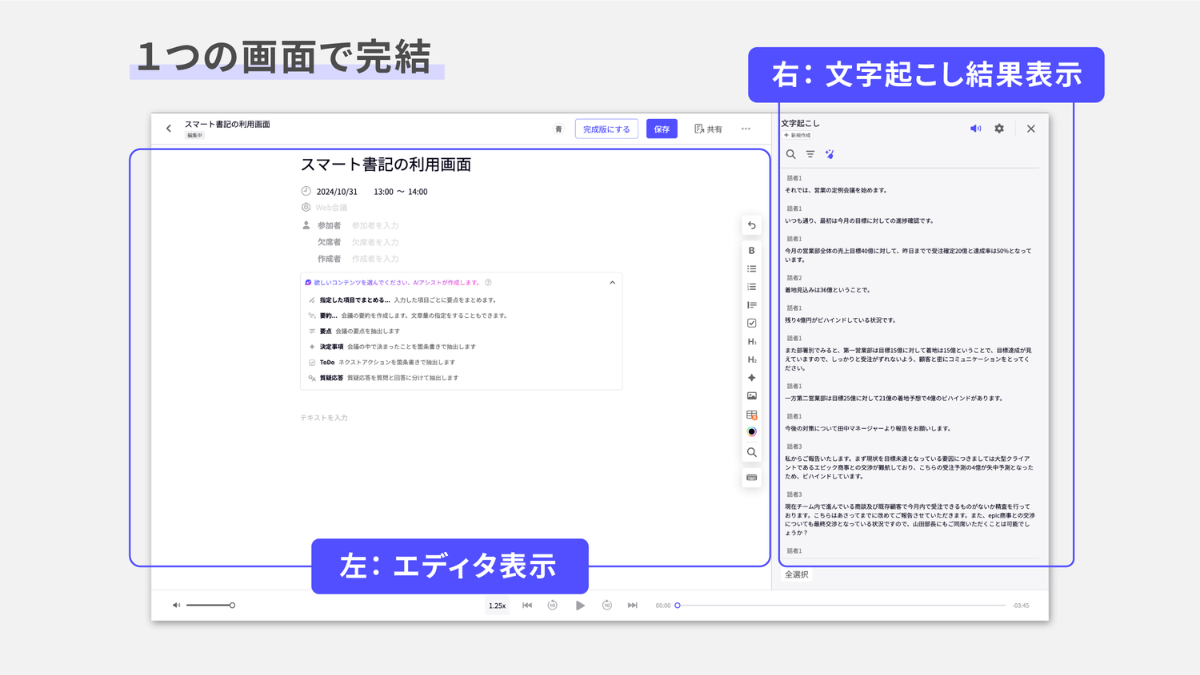
Task: Open transcription settings gear
Action: (999, 129)
